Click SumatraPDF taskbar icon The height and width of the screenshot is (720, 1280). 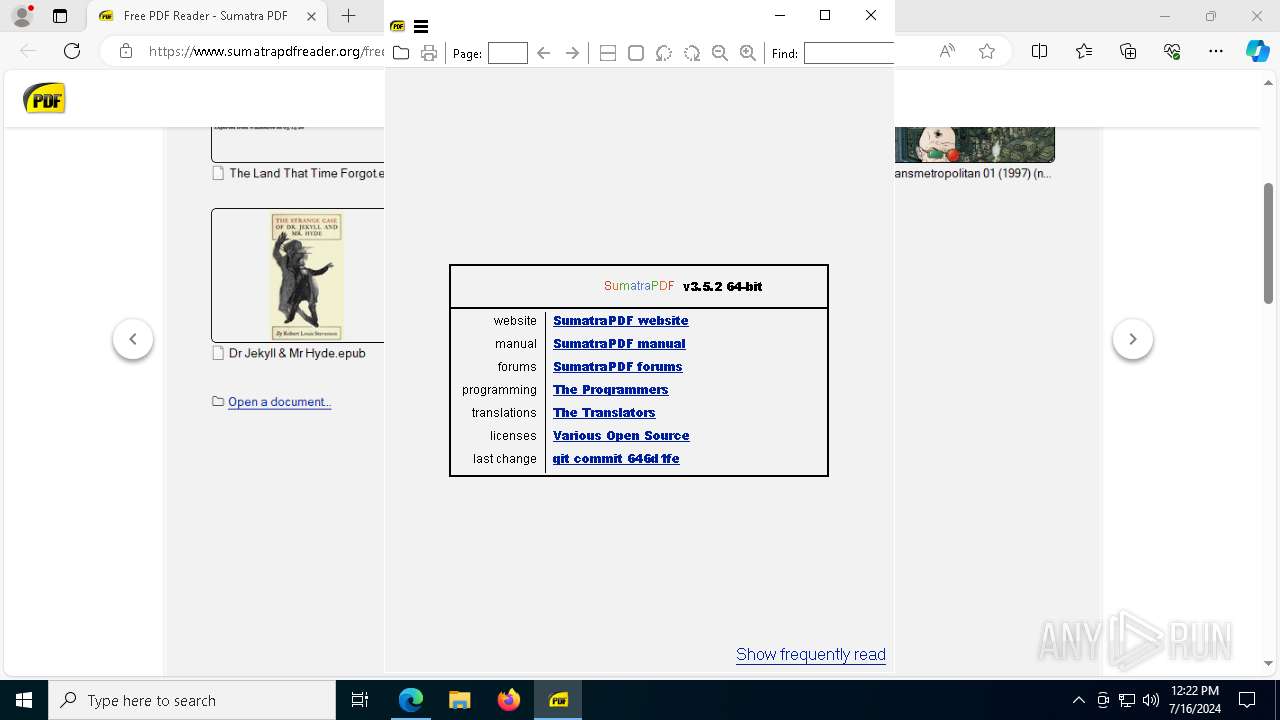[x=558, y=701]
